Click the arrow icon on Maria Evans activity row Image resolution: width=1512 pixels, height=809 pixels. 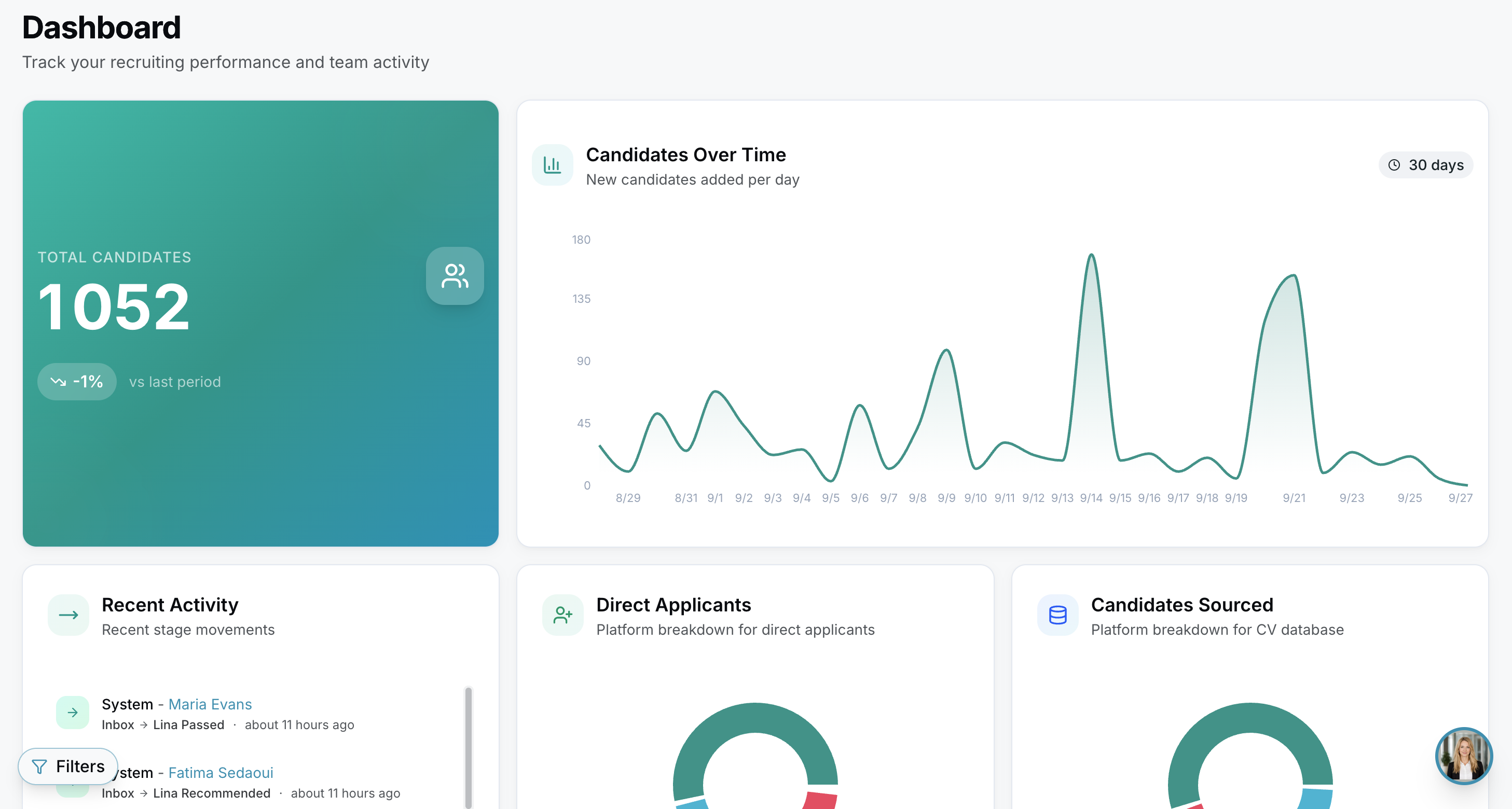[x=73, y=712]
